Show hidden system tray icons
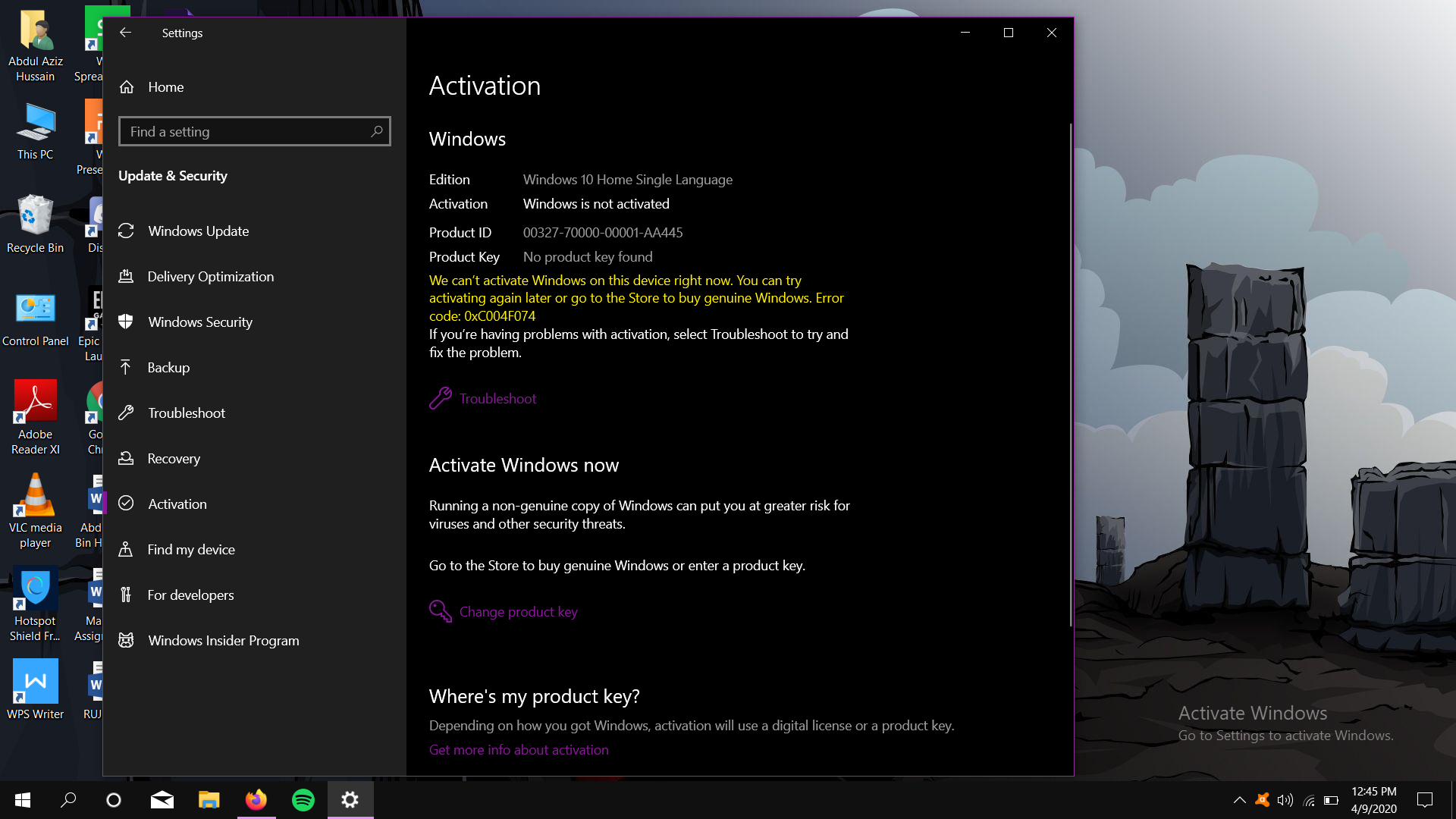This screenshot has width=1456, height=819. click(1239, 800)
